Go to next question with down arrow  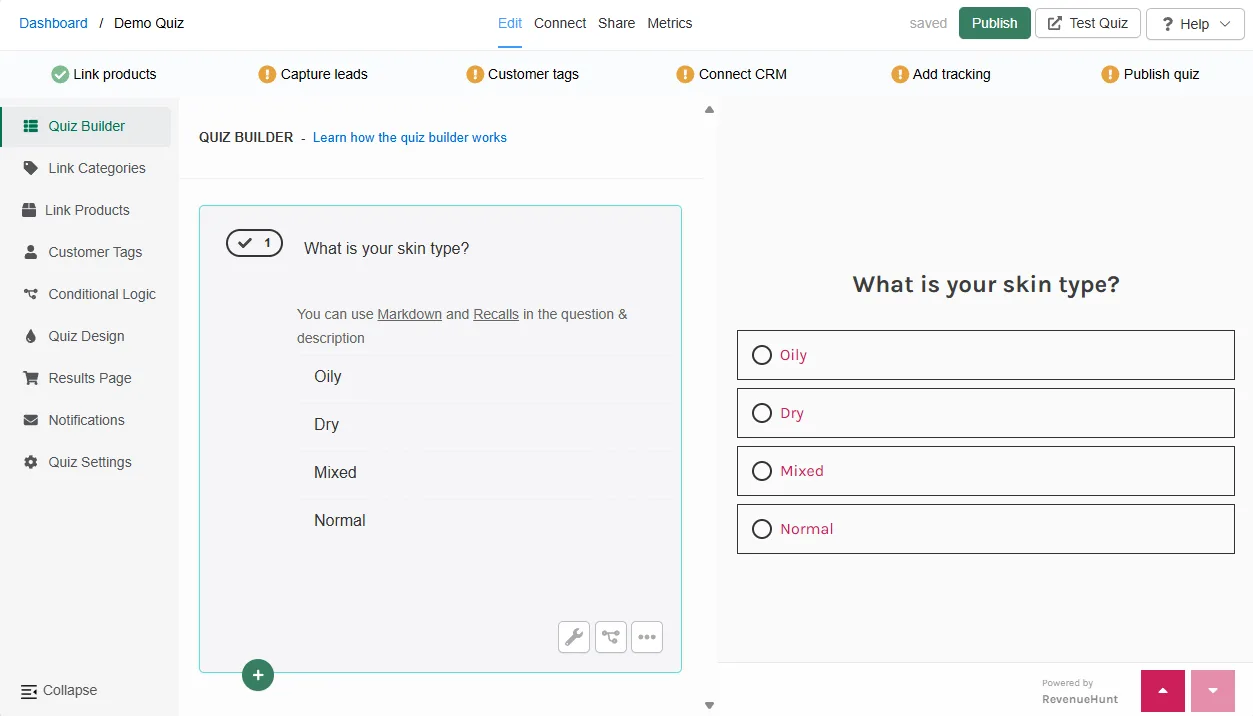pos(1213,691)
